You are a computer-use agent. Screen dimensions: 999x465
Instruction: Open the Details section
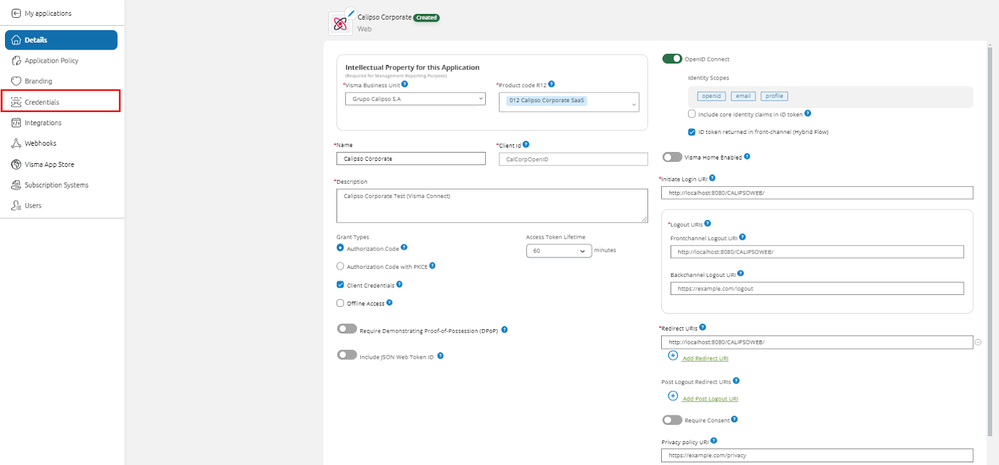(x=61, y=40)
